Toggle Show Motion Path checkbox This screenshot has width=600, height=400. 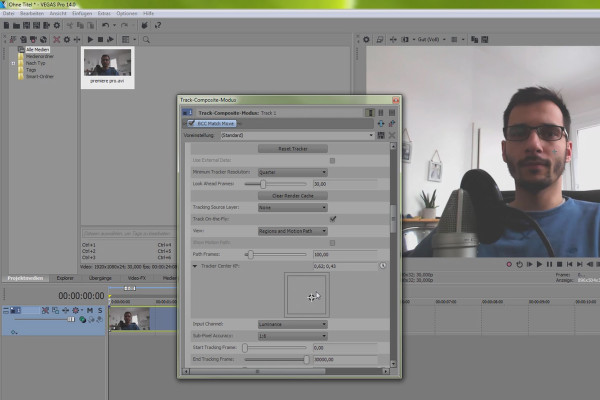coord(332,243)
